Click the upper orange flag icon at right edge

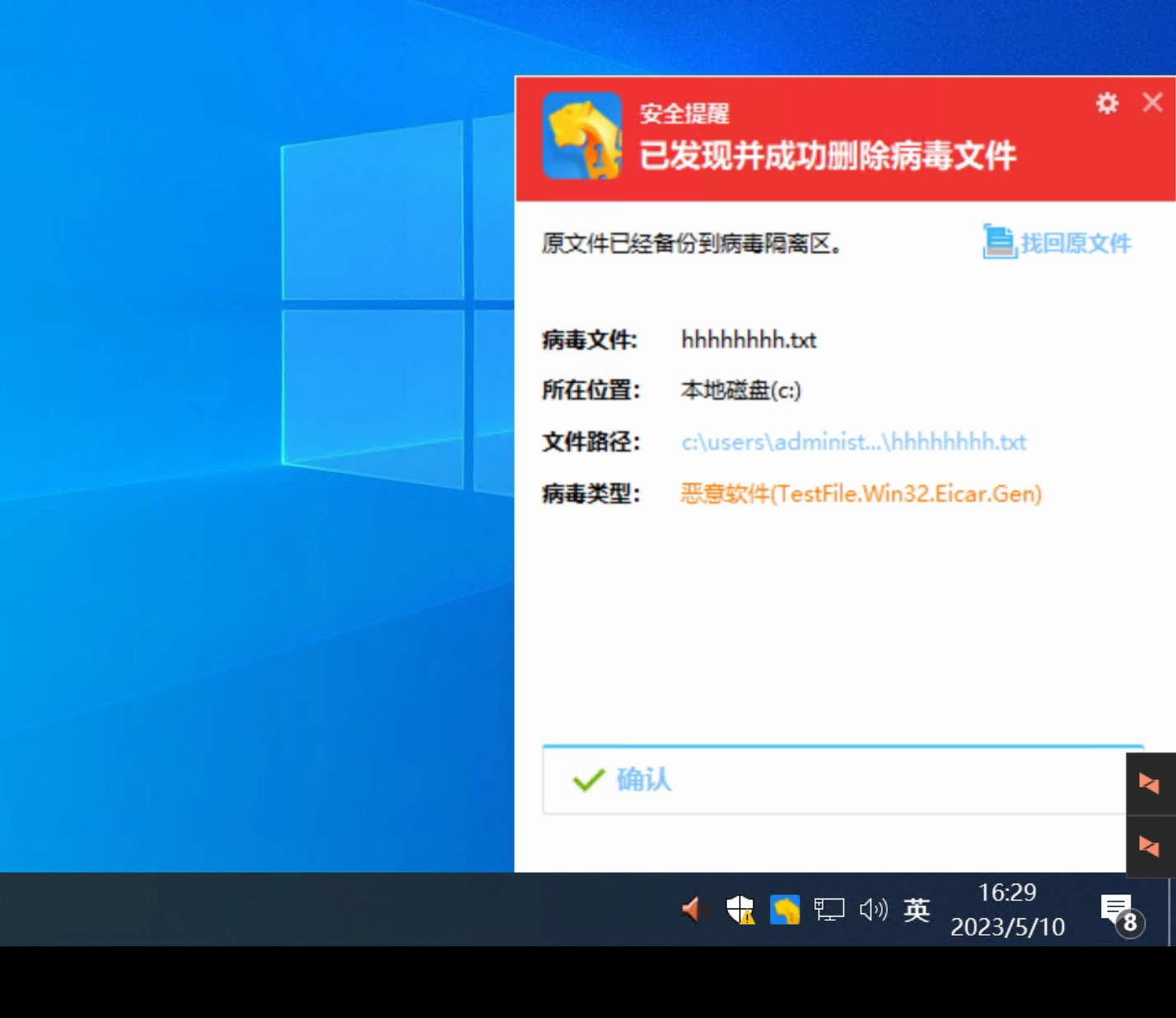coord(1150,783)
